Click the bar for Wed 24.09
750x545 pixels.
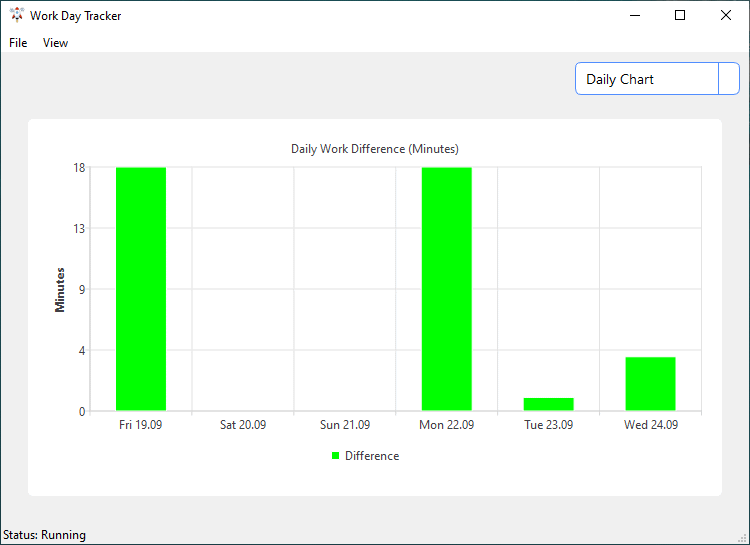click(x=650, y=384)
